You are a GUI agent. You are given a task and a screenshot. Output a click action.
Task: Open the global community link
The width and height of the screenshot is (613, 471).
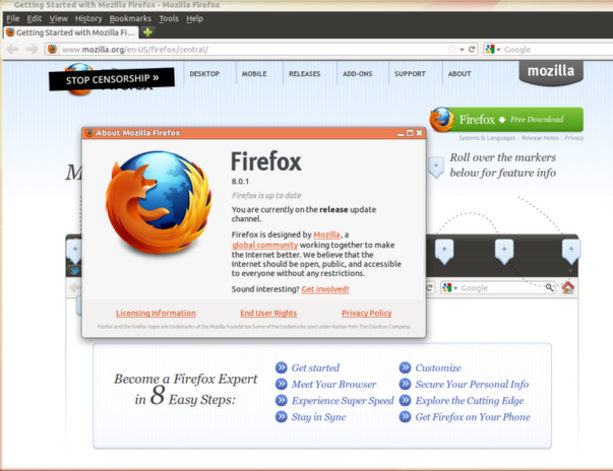265,245
